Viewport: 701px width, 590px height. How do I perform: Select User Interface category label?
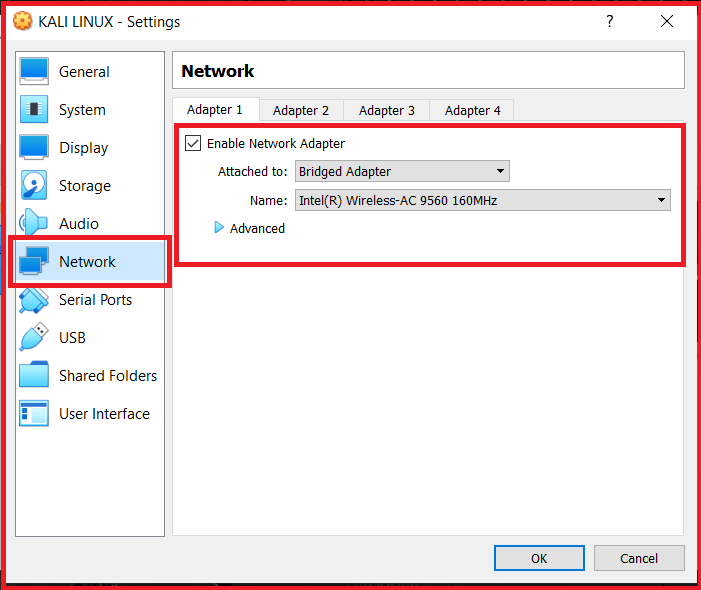point(104,413)
